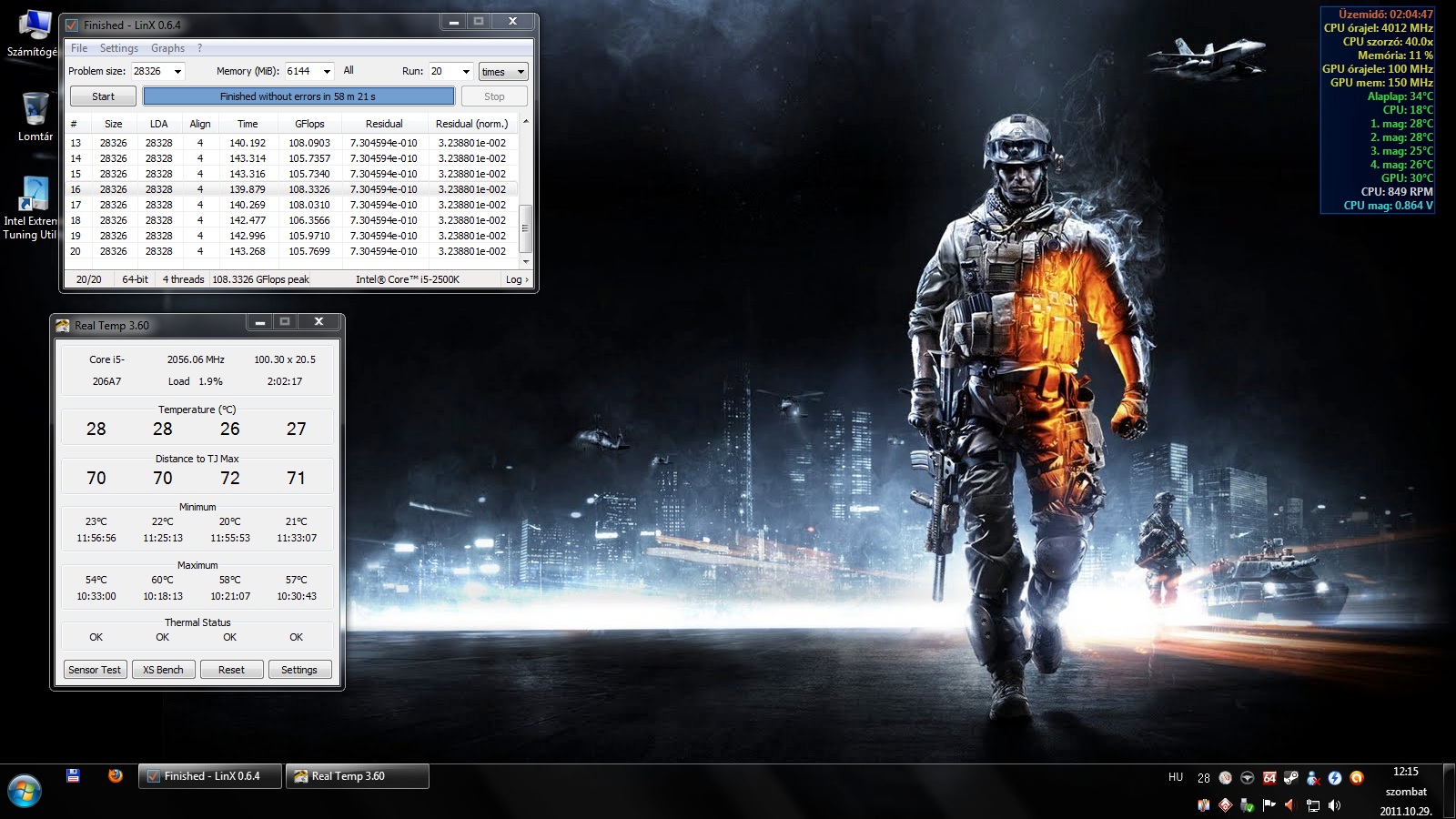Expand the Log panel in LinX
1456x819 pixels.
(x=517, y=279)
